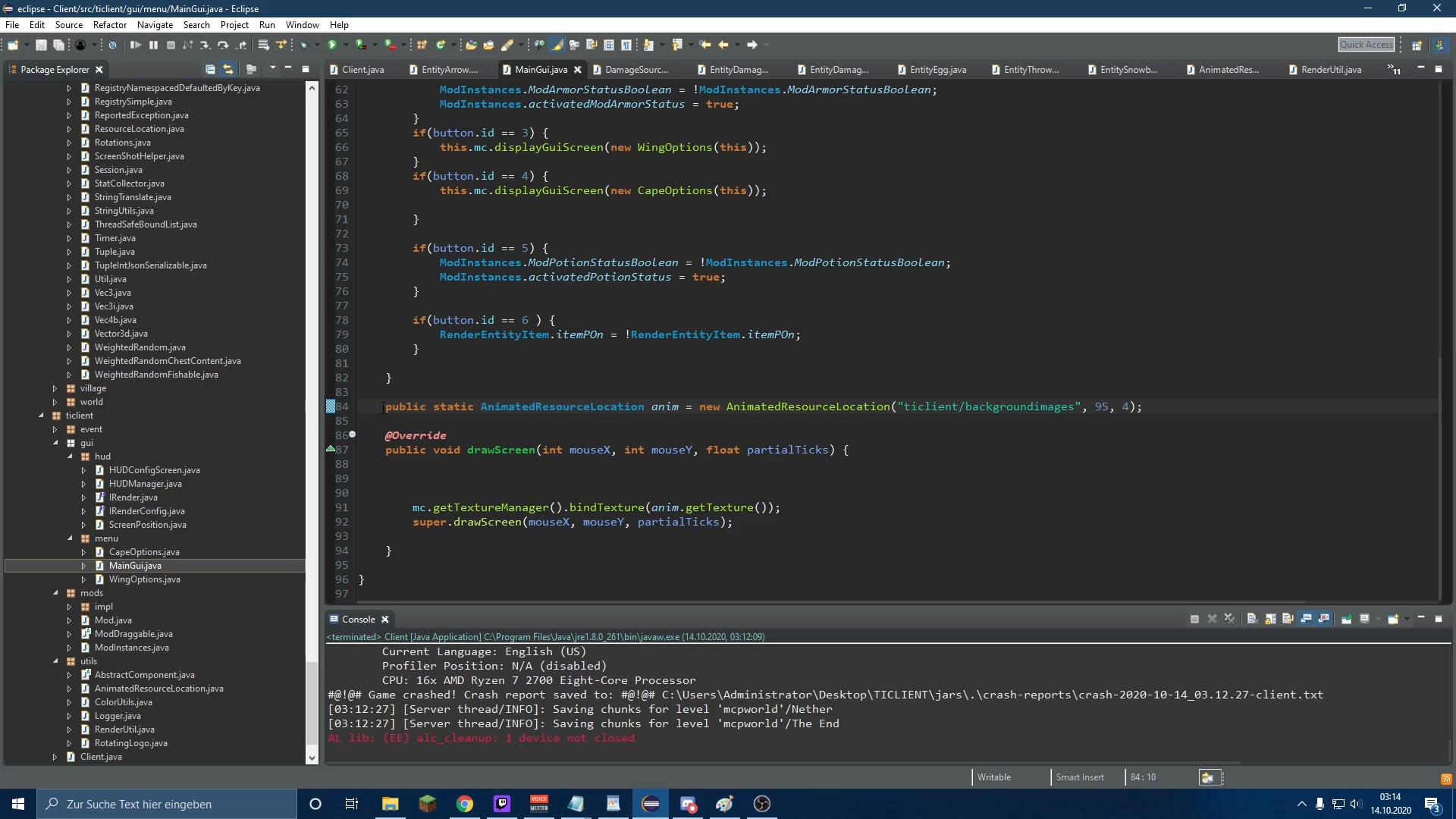The width and height of the screenshot is (1456, 819).
Task: Click the Back navigation arrow icon
Action: pos(723,45)
